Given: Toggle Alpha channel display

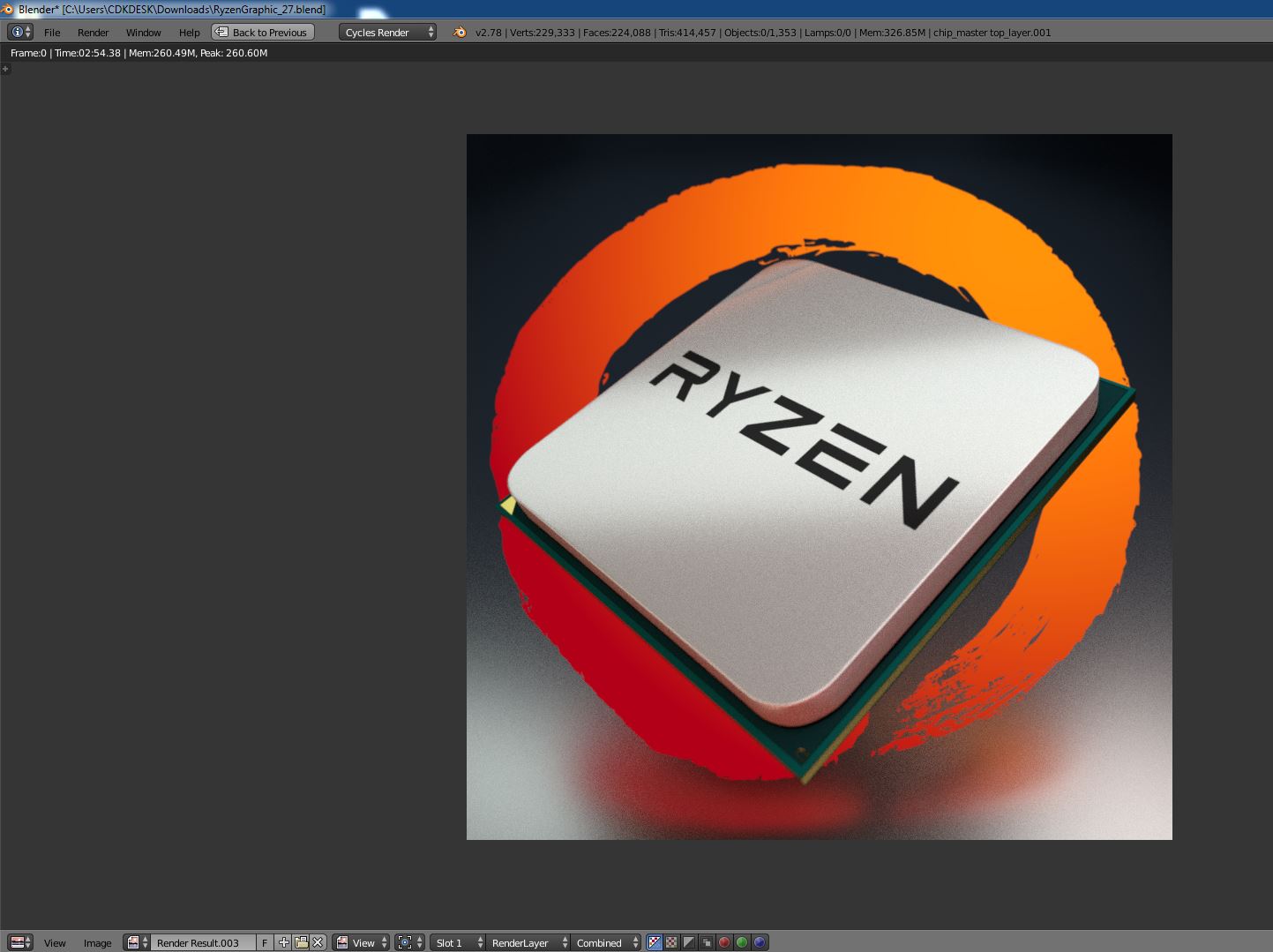Looking at the screenshot, I should [x=689, y=942].
